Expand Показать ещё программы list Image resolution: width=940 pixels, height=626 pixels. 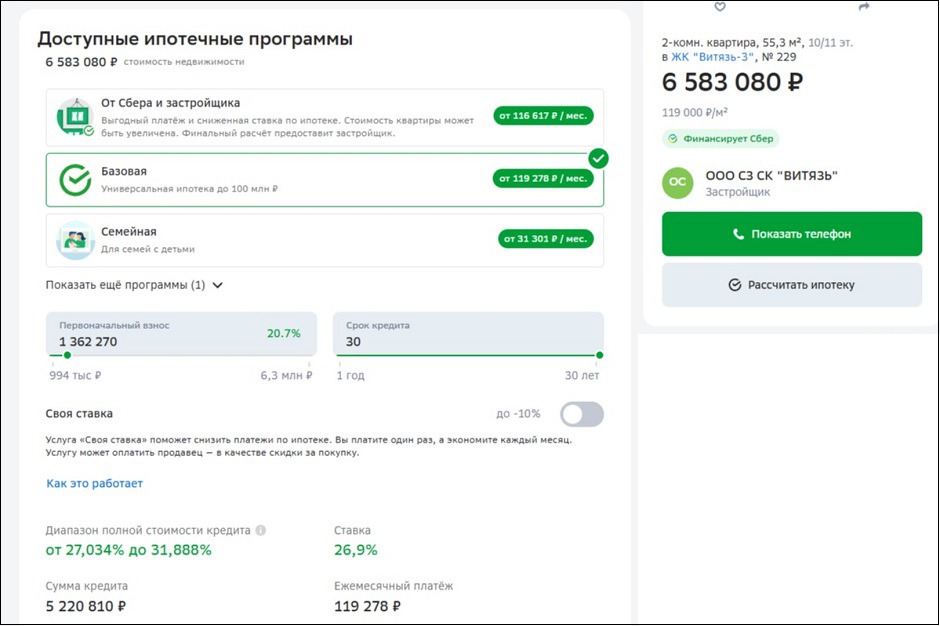click(125, 285)
